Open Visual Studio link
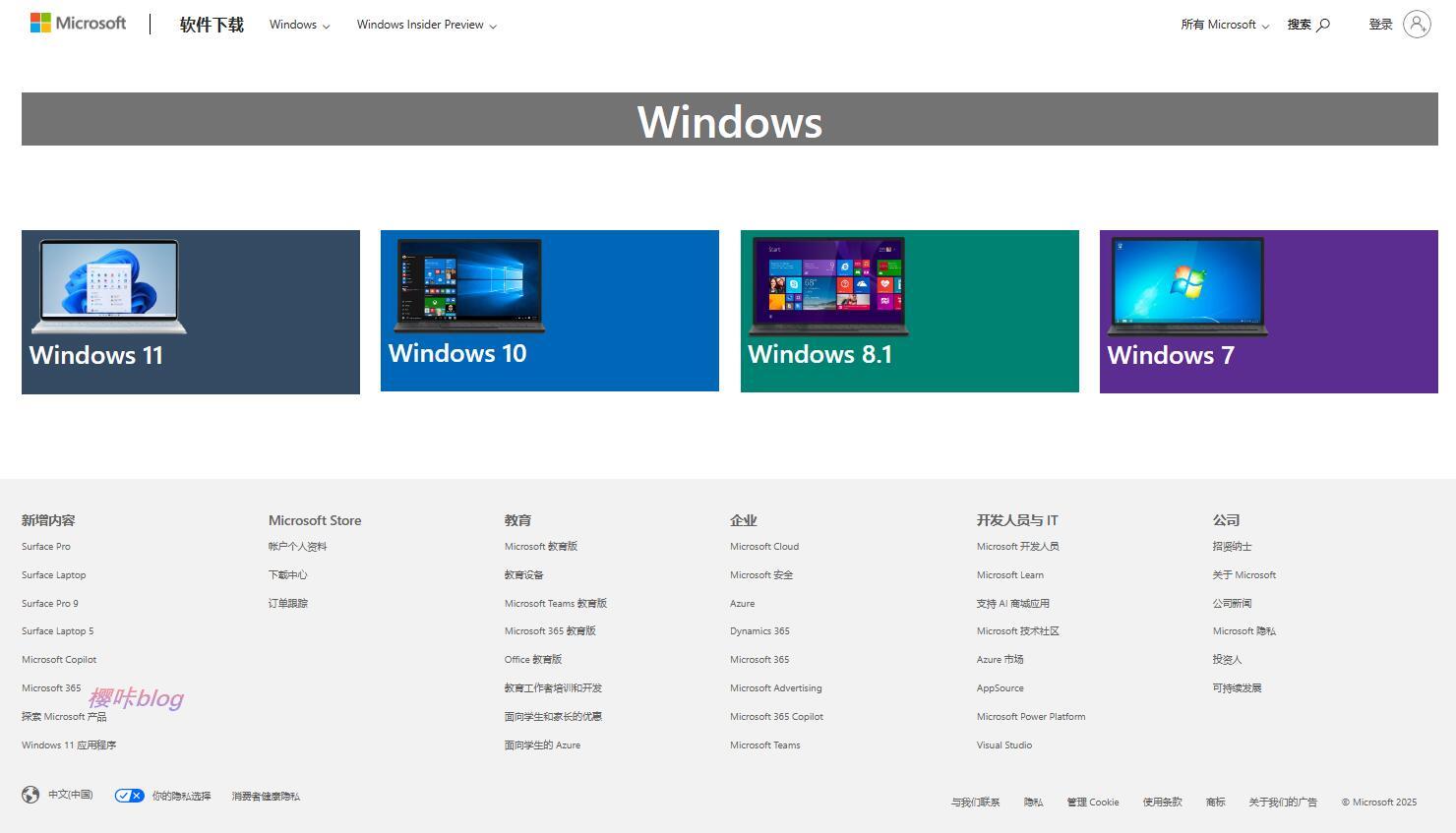This screenshot has height=833, width=1456. click(x=1004, y=745)
